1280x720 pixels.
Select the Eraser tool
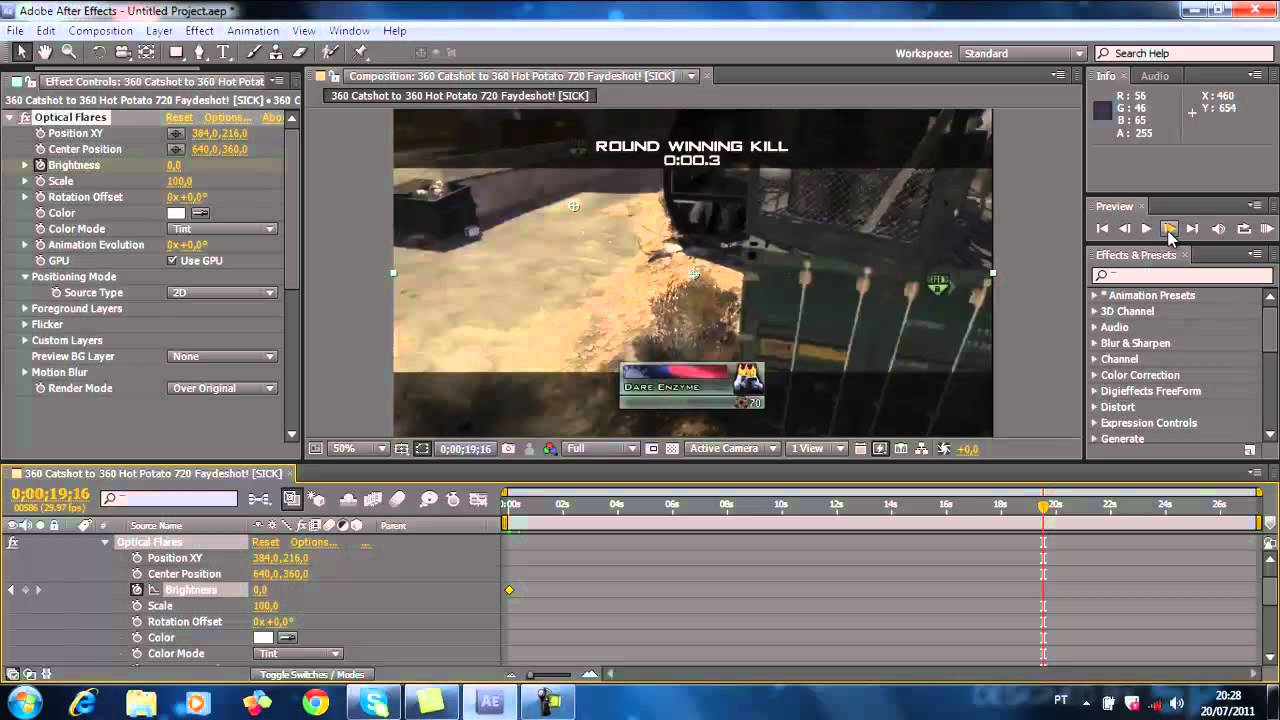pyautogui.click(x=300, y=52)
